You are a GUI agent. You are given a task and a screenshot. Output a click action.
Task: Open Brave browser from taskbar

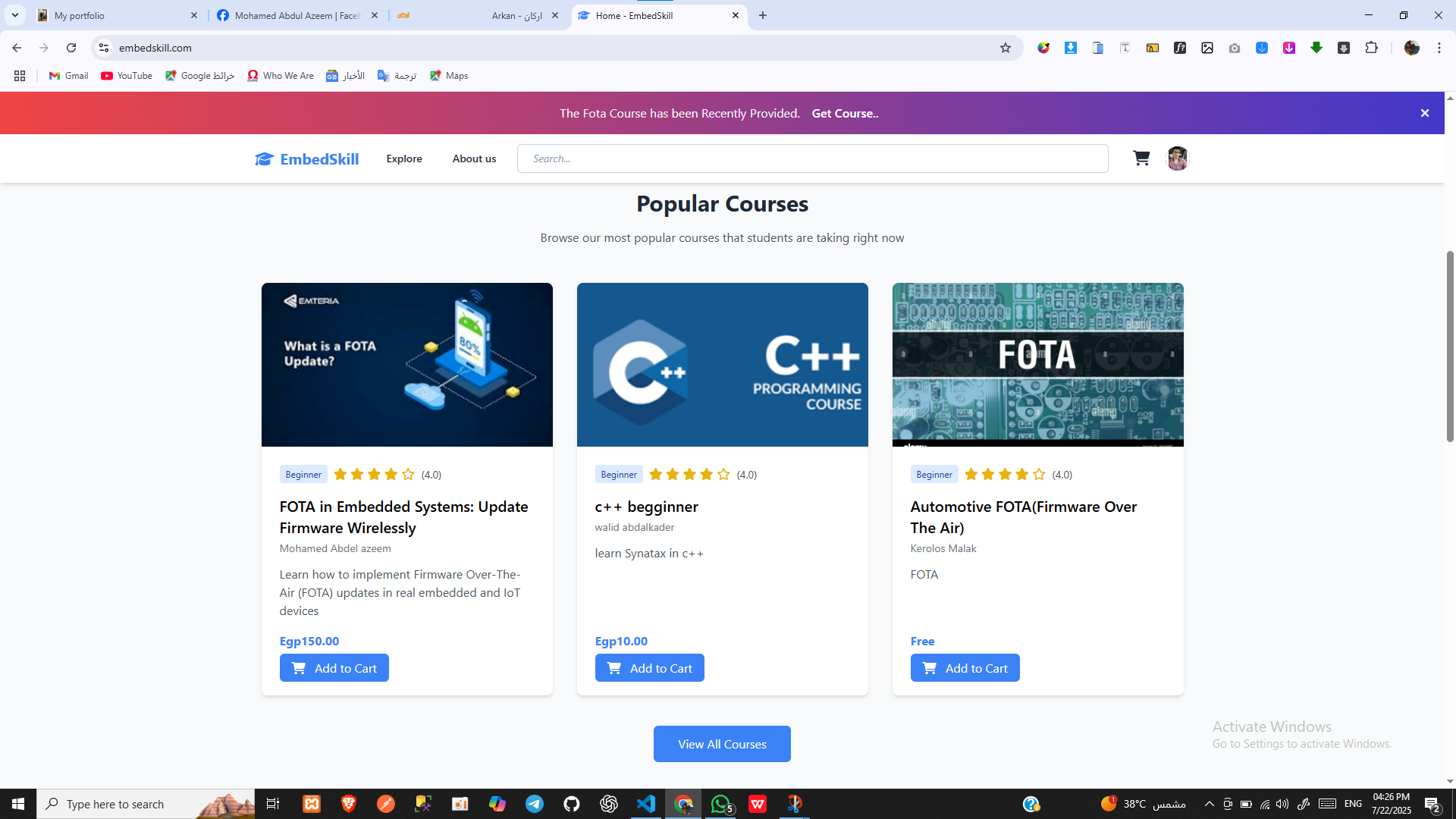tap(349, 804)
